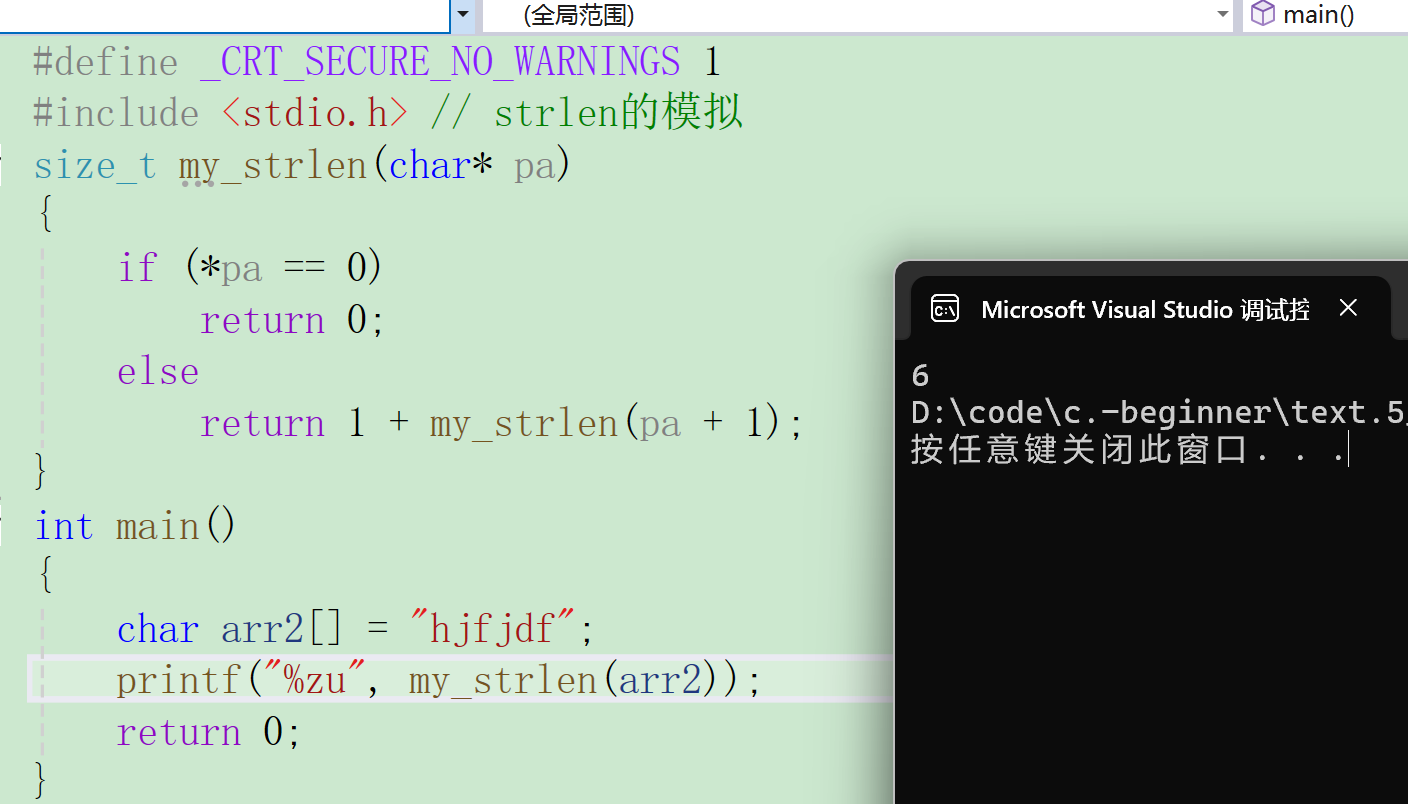Click the else keyword in my_strlen

click(x=158, y=372)
